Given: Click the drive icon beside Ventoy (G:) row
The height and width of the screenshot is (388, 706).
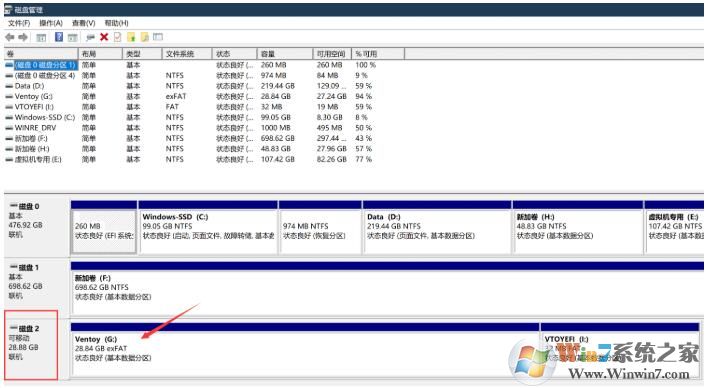Looking at the screenshot, I should point(9,96).
